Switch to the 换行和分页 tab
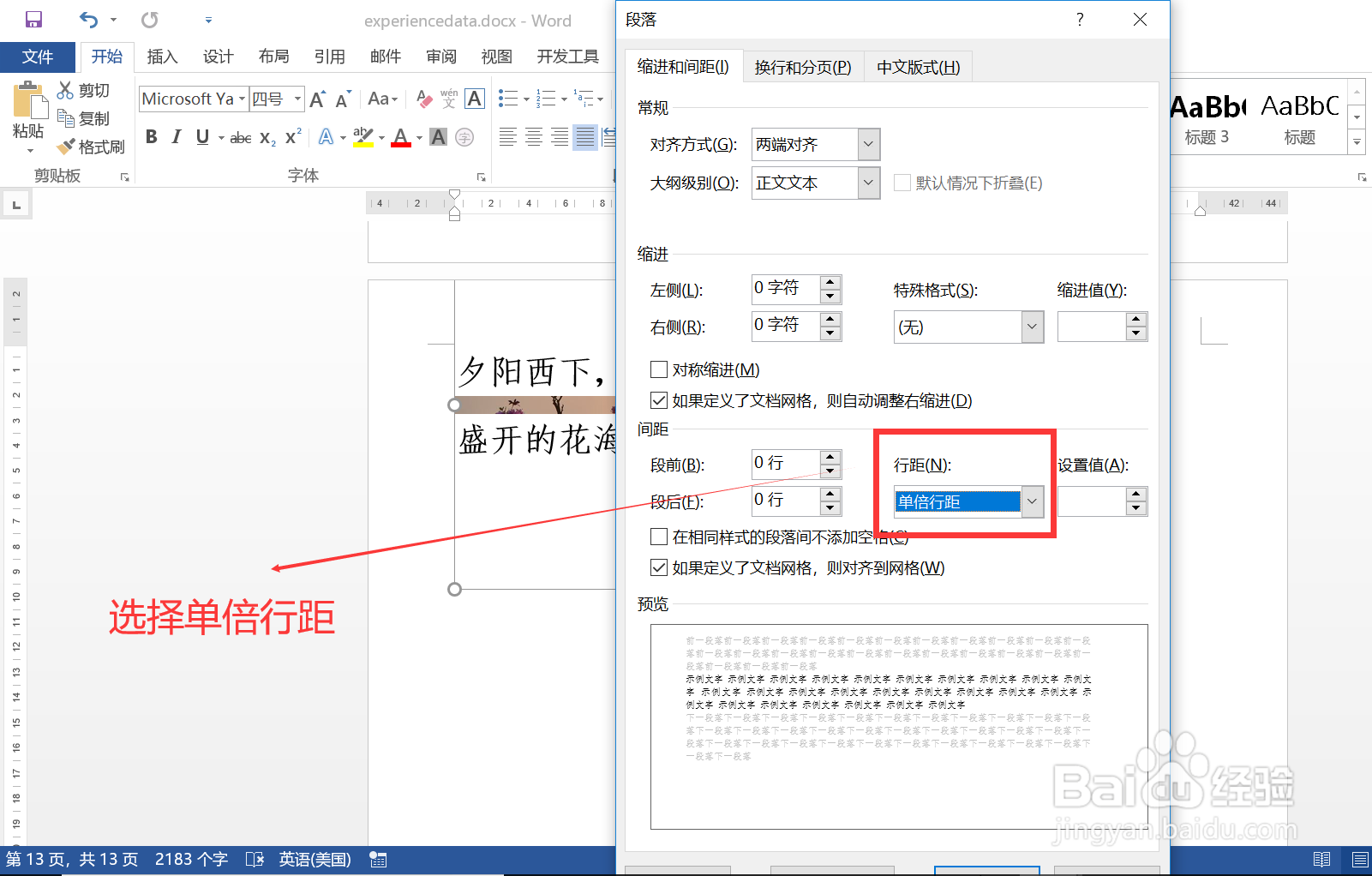Screen dimensions: 1372x876 point(803,66)
